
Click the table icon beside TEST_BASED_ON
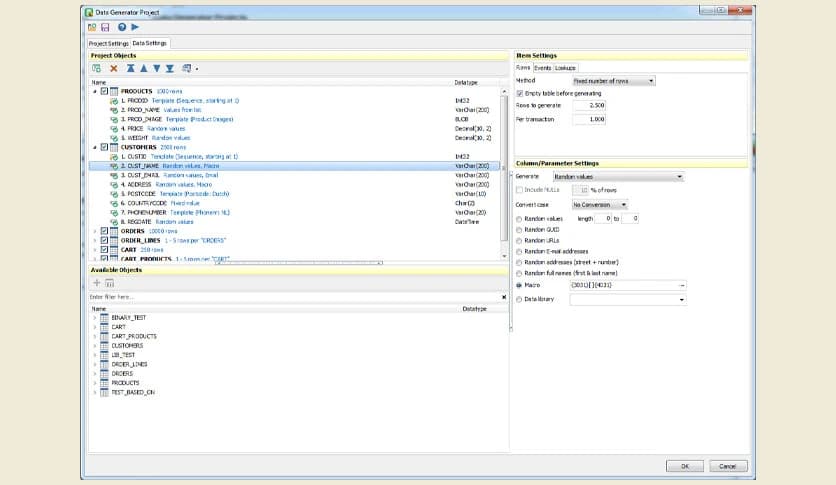tap(104, 392)
